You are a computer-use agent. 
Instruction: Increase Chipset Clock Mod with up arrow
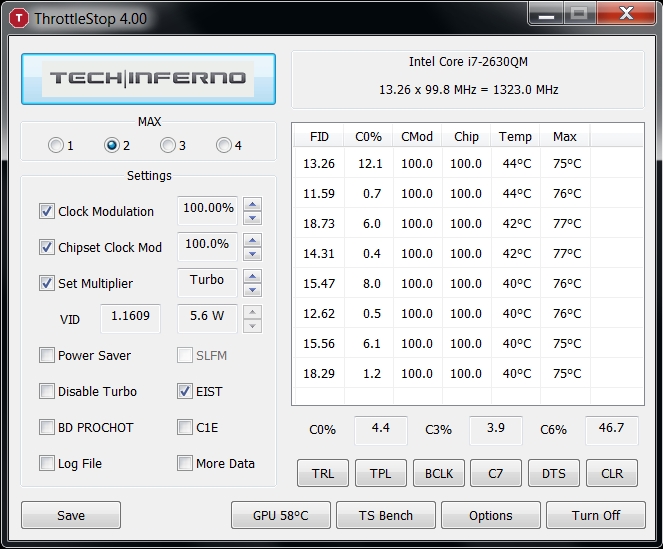click(x=252, y=240)
